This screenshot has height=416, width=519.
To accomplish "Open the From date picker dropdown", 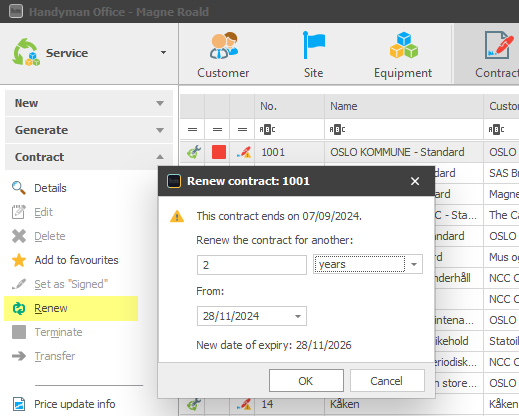I will (x=298, y=316).
